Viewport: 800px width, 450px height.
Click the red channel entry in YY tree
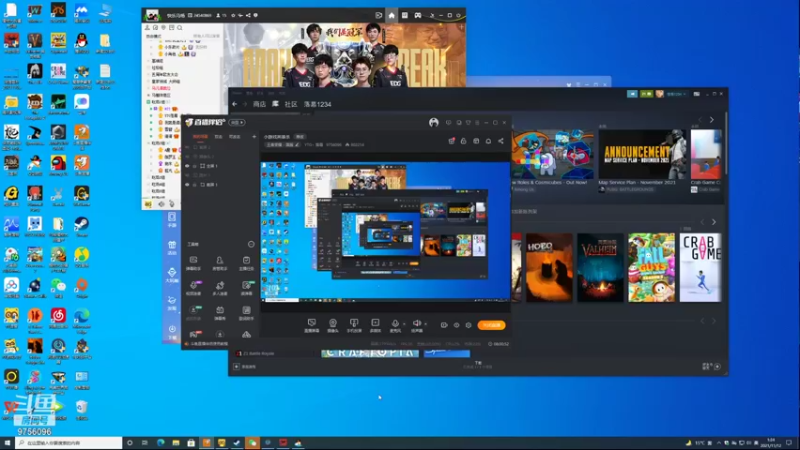pos(161,88)
